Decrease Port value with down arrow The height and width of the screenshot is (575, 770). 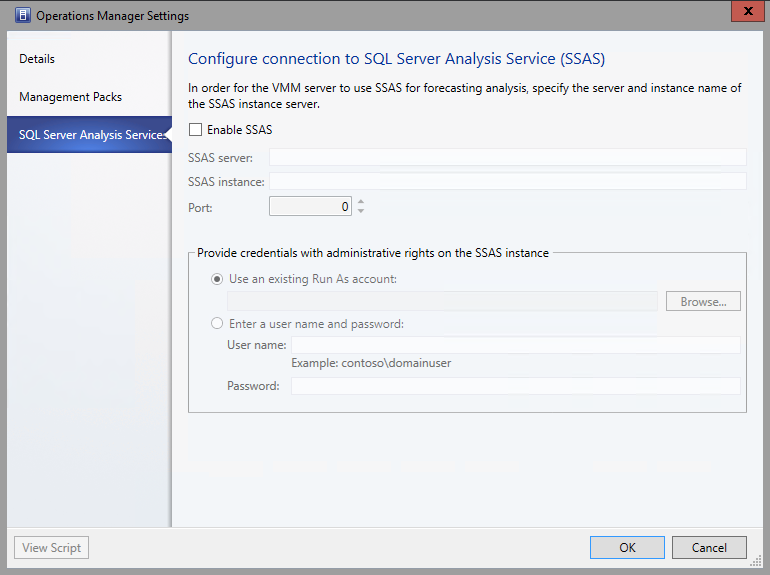(x=360, y=211)
